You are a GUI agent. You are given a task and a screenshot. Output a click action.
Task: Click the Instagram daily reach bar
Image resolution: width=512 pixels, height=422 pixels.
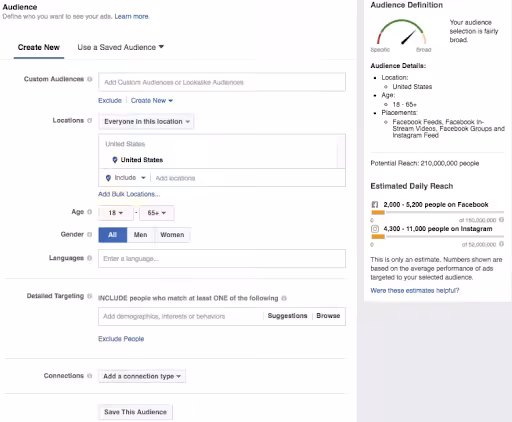[438, 237]
